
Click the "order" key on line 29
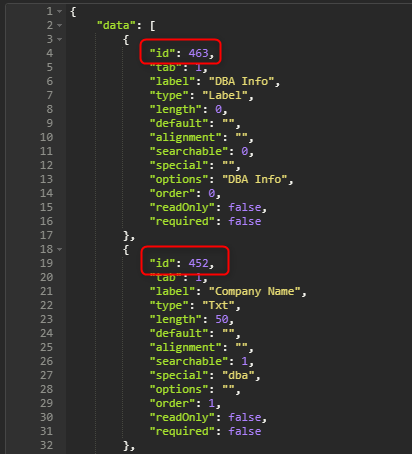pos(172,403)
